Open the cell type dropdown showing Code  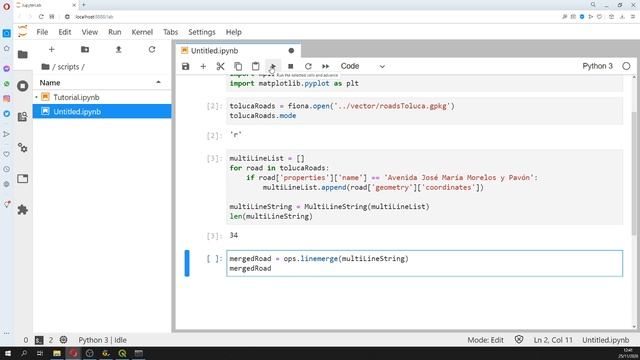(x=362, y=66)
